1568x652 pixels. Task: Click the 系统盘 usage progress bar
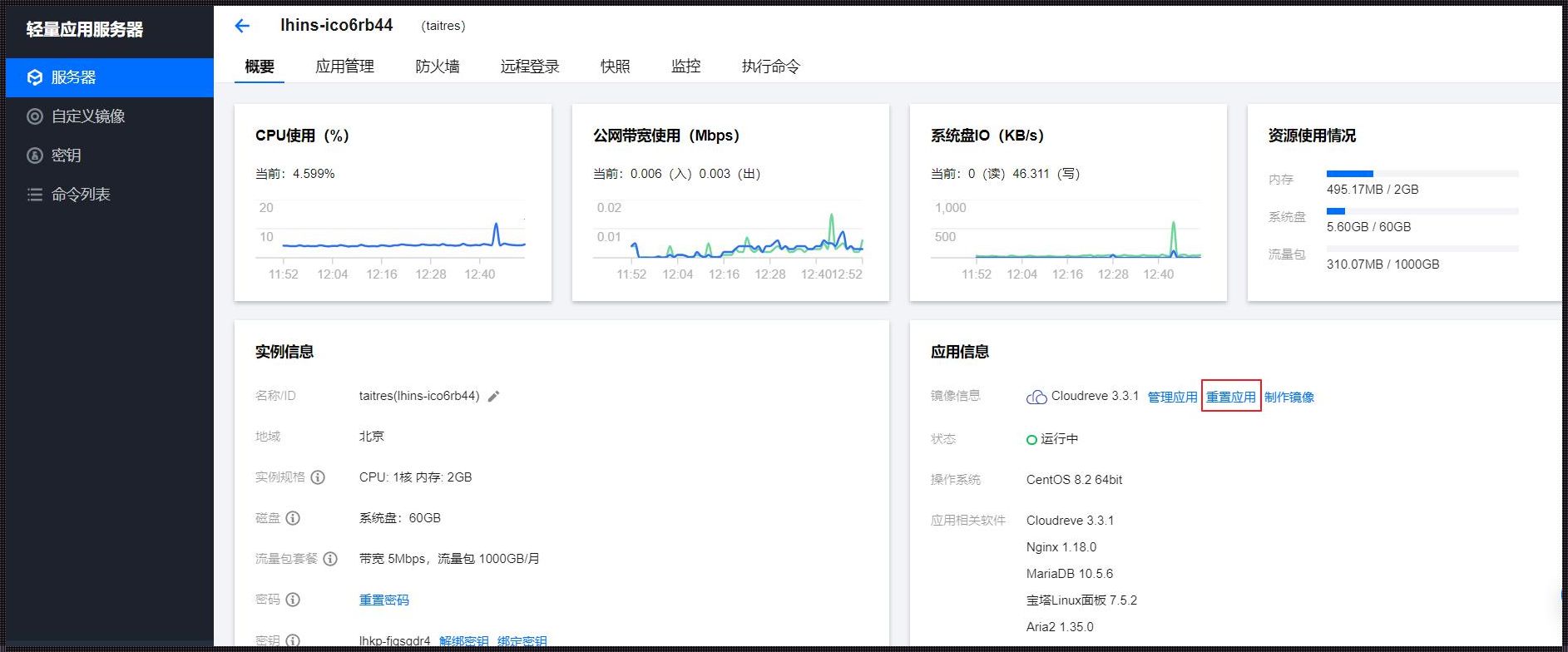[x=1422, y=211]
